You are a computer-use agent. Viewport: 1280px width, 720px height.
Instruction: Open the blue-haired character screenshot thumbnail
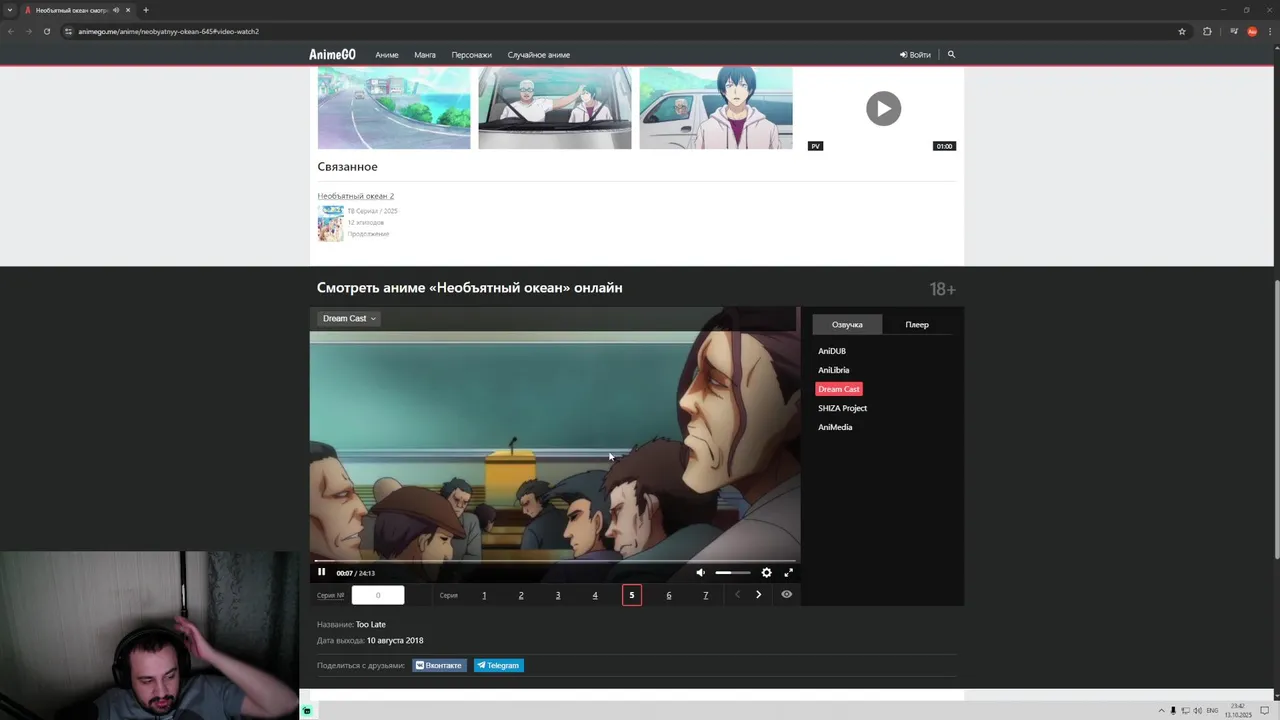716,108
